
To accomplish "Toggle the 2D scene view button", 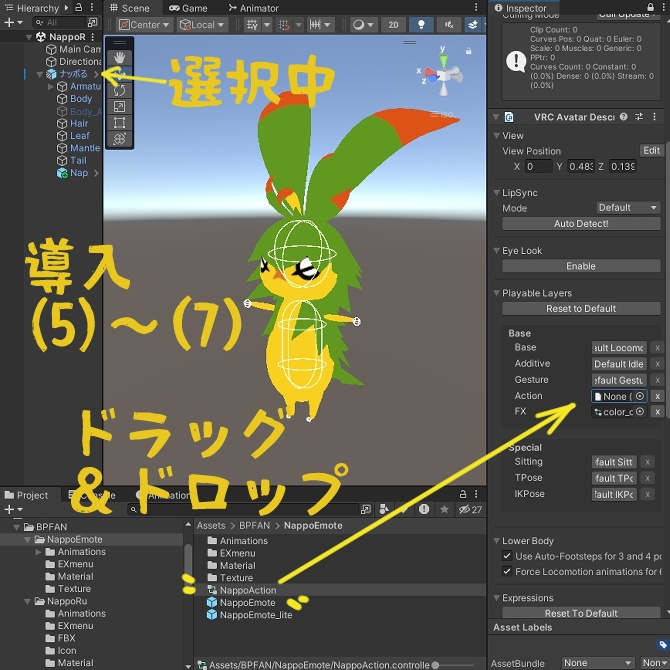I will click(393, 25).
